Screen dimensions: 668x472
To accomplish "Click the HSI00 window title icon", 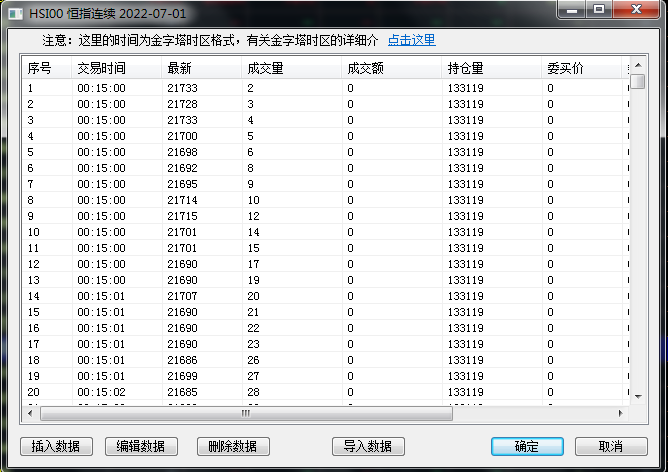I will coord(16,14).
